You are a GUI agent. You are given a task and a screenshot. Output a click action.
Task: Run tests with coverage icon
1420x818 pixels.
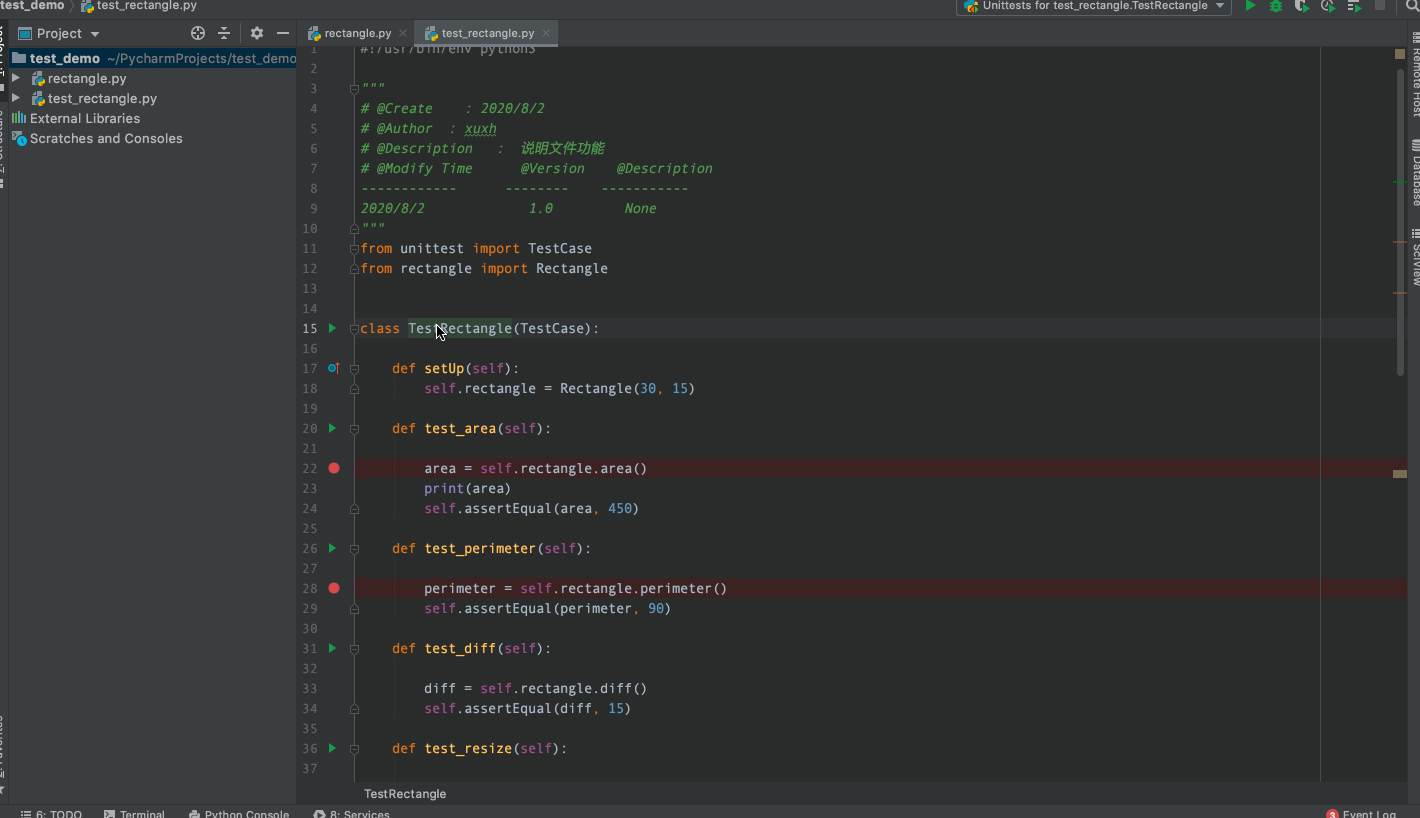1301,6
